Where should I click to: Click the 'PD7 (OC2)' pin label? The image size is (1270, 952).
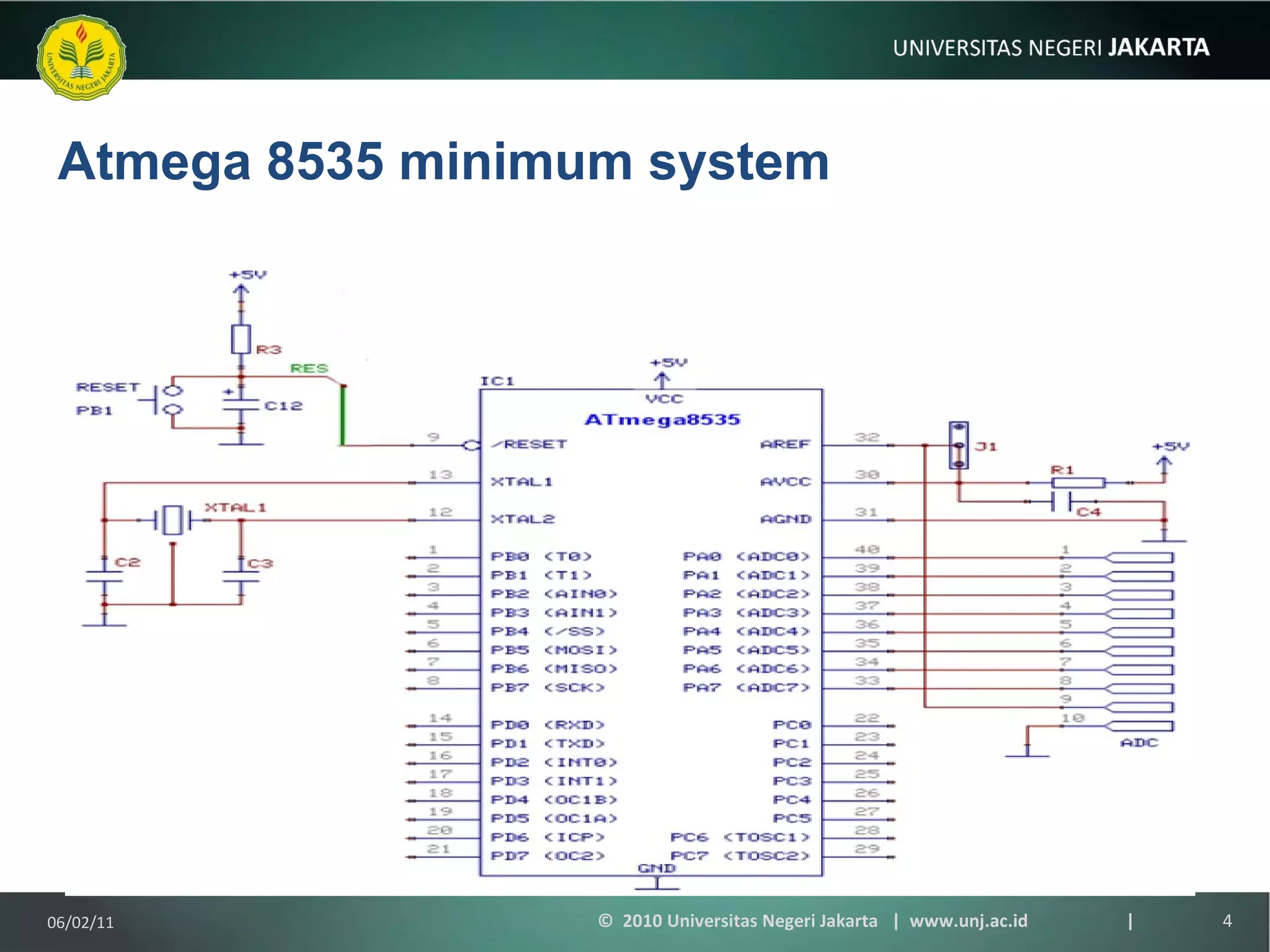click(x=548, y=856)
